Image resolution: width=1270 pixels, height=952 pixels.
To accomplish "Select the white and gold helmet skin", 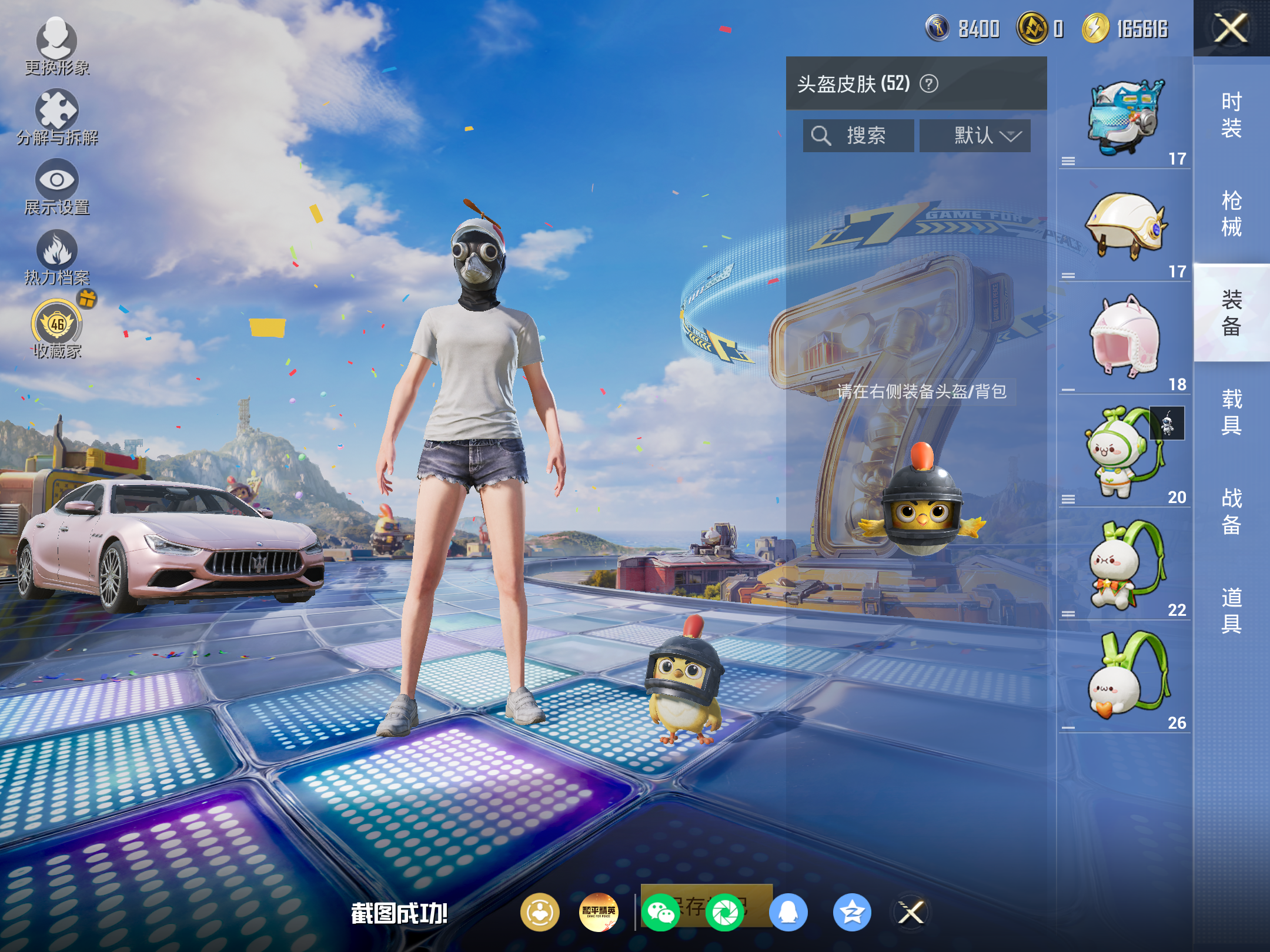I will [1125, 227].
